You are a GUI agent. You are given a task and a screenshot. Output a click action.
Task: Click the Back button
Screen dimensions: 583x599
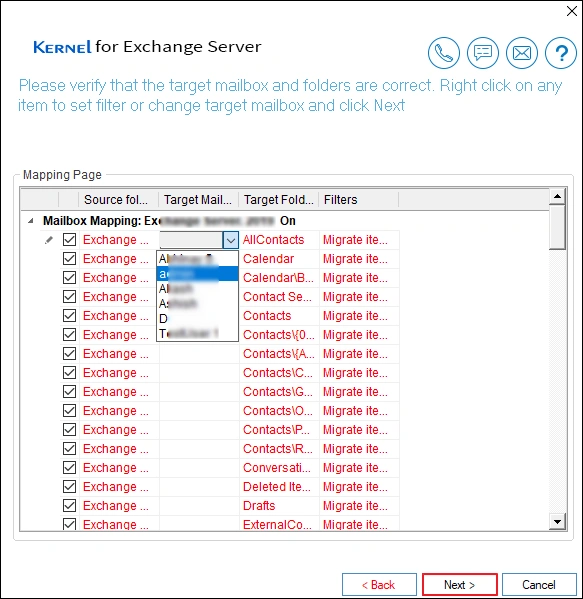(379, 584)
